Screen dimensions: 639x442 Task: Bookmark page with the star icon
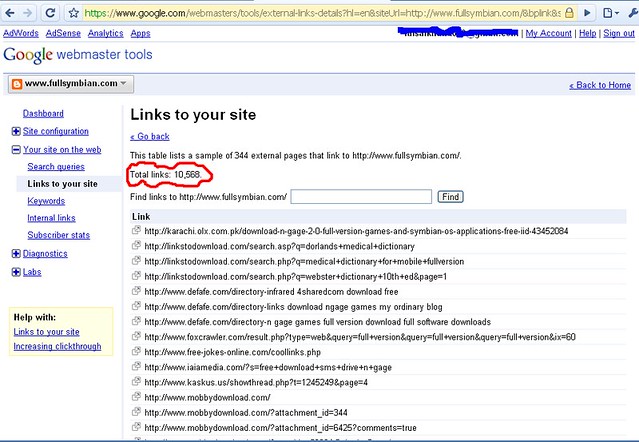(x=73, y=13)
